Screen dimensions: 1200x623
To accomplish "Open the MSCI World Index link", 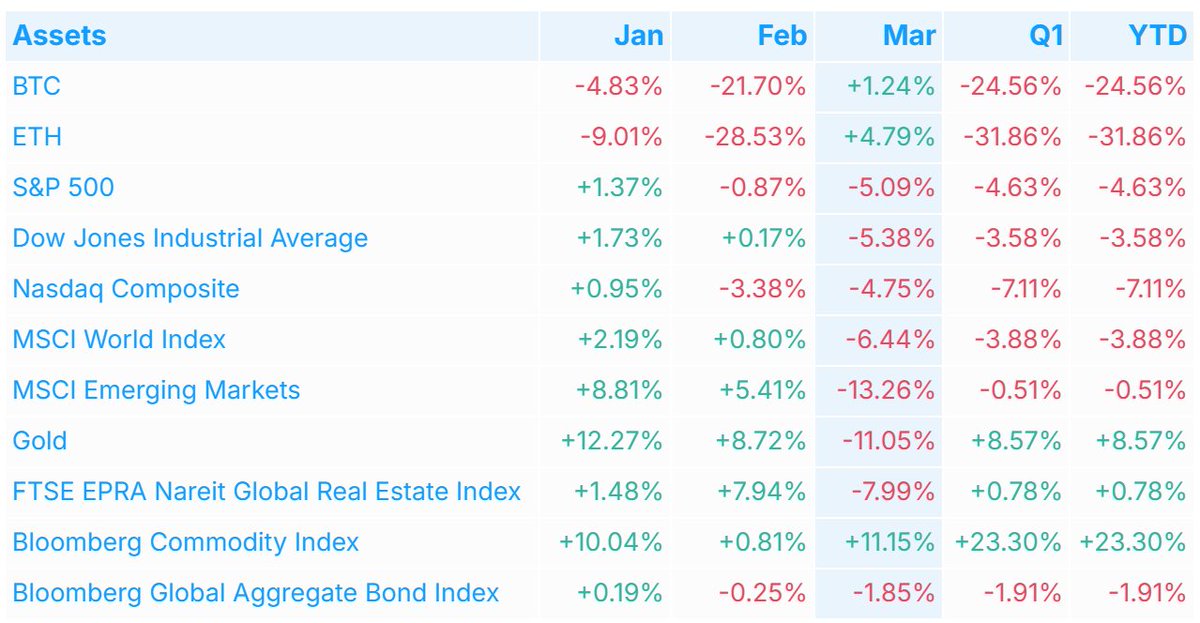I will [x=119, y=339].
